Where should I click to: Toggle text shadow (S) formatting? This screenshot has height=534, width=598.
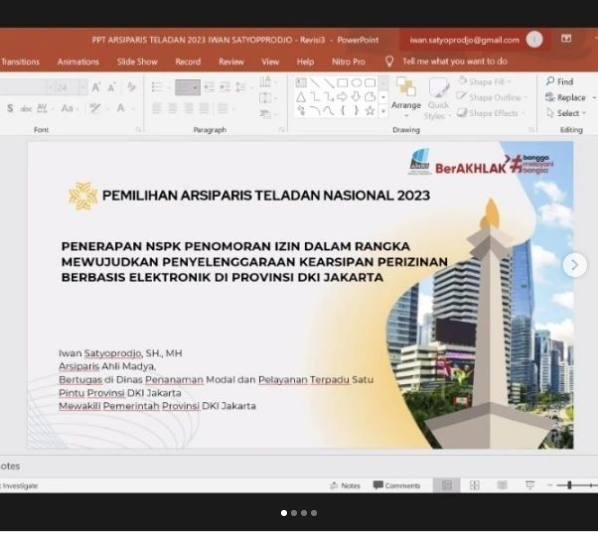[10, 108]
